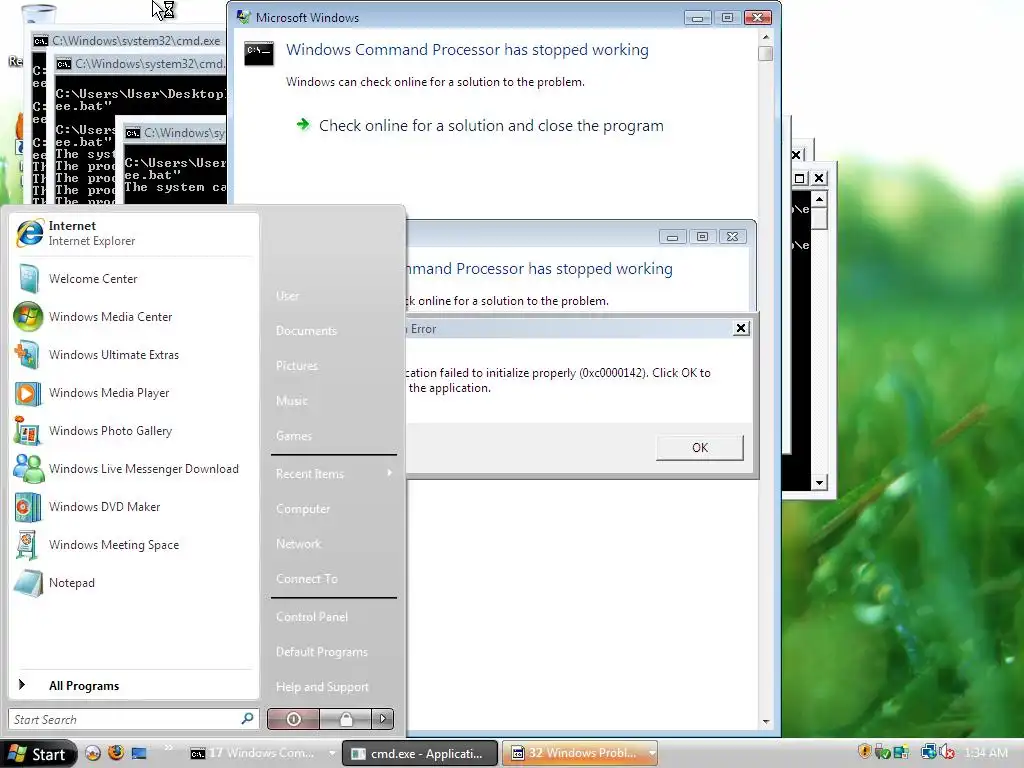Open Pictures from the Start menu
This screenshot has height=768, width=1024.
297,366
